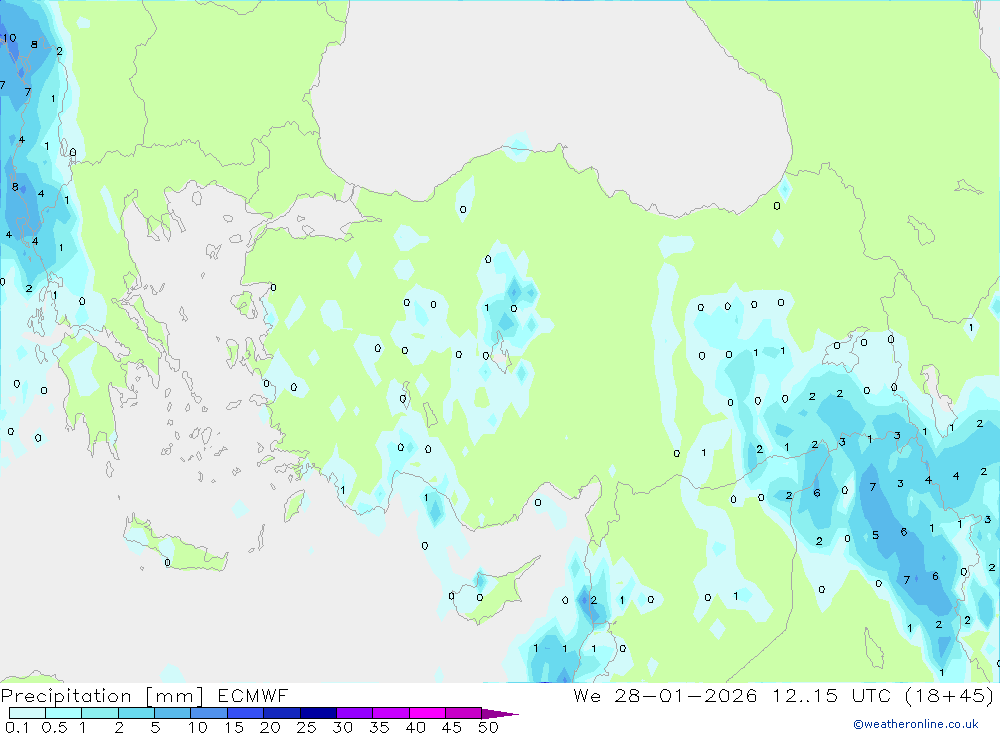
Task: Choose the 25–30 mm legend color swatch
Action: coord(318,713)
